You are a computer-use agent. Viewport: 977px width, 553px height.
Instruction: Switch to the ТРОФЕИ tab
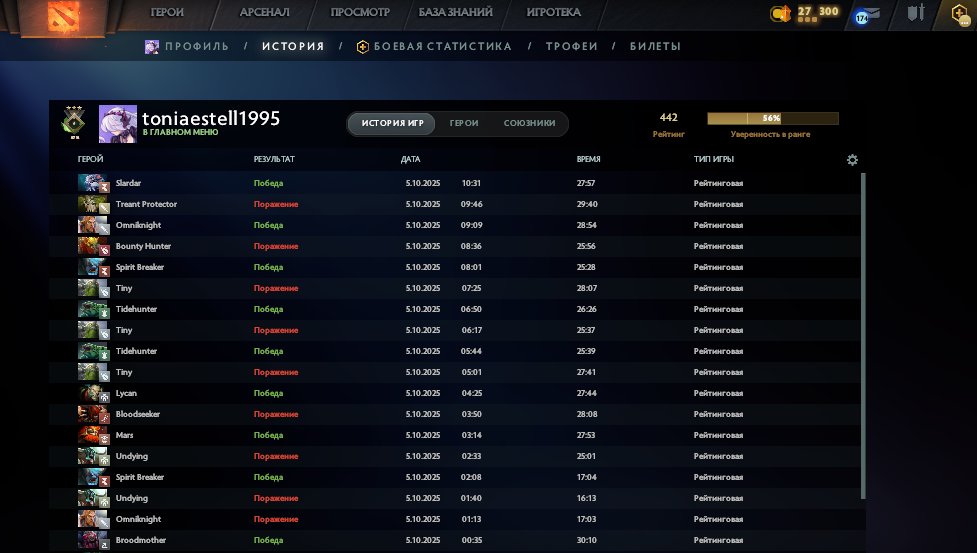571,47
